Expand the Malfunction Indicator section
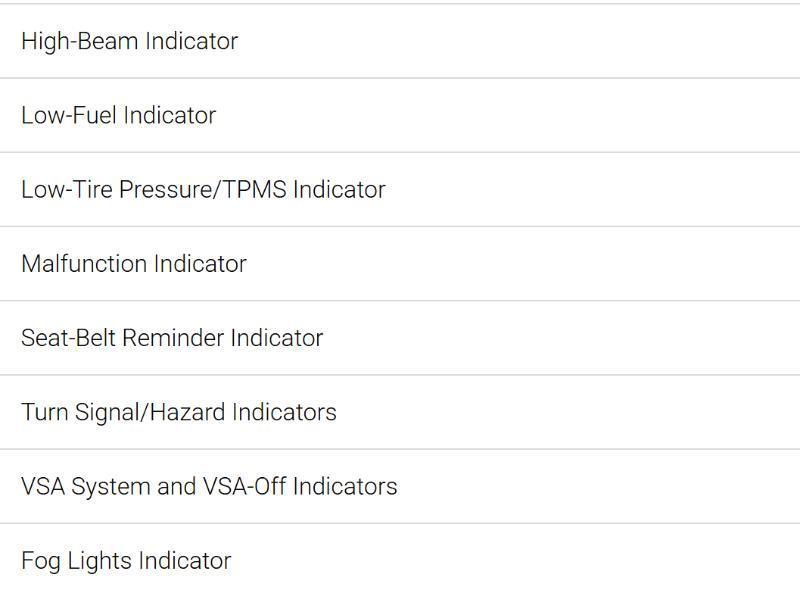The width and height of the screenshot is (800, 593). click(x=133, y=263)
